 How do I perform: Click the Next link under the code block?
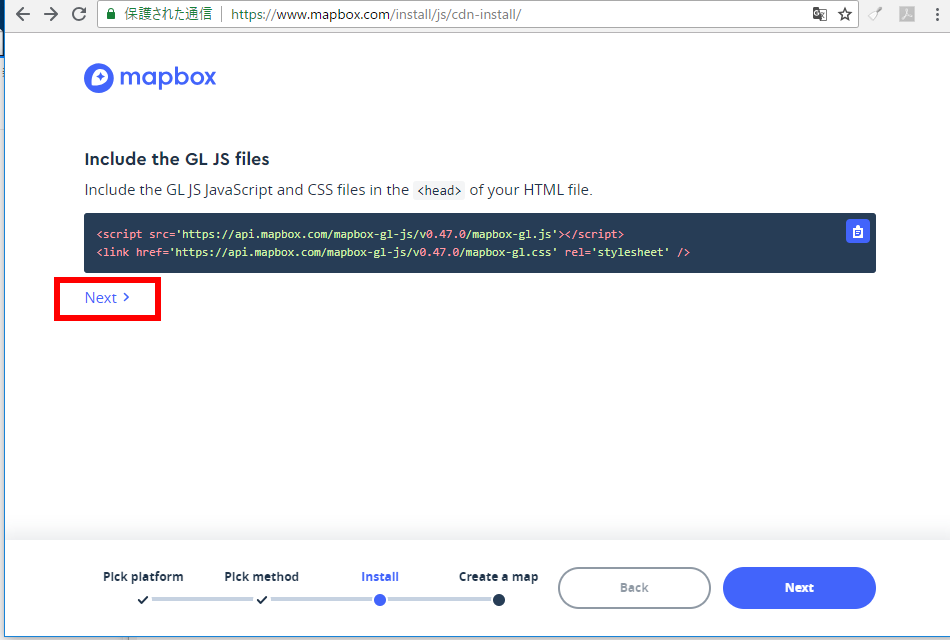click(x=107, y=298)
